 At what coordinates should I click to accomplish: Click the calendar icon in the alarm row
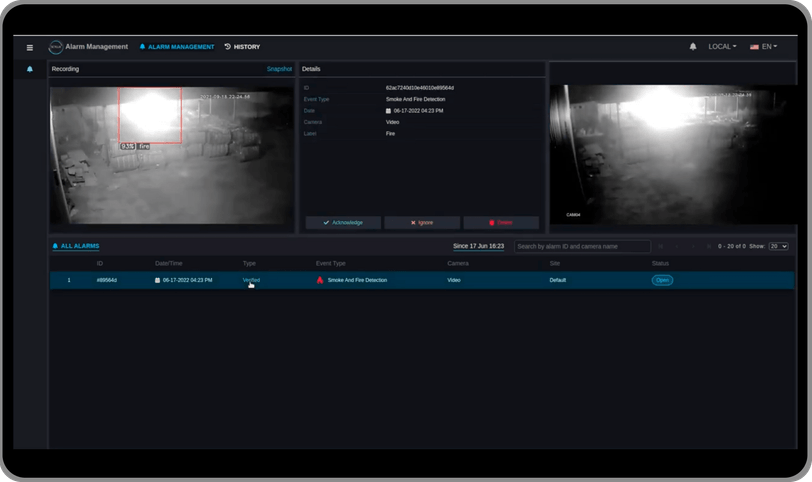(x=157, y=280)
